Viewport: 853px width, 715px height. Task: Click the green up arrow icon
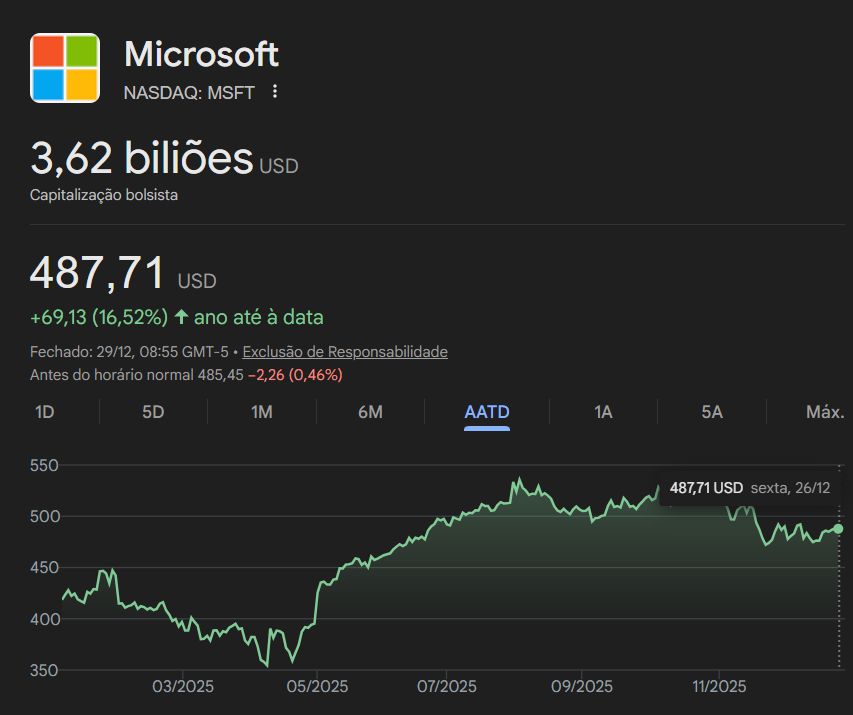181,317
